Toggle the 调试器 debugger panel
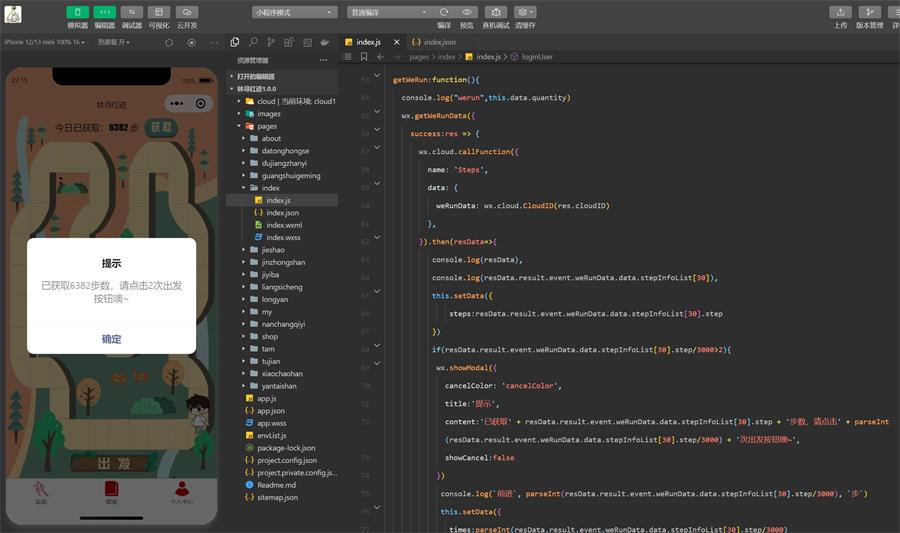The height and width of the screenshot is (533, 900). pyautogui.click(x=131, y=12)
